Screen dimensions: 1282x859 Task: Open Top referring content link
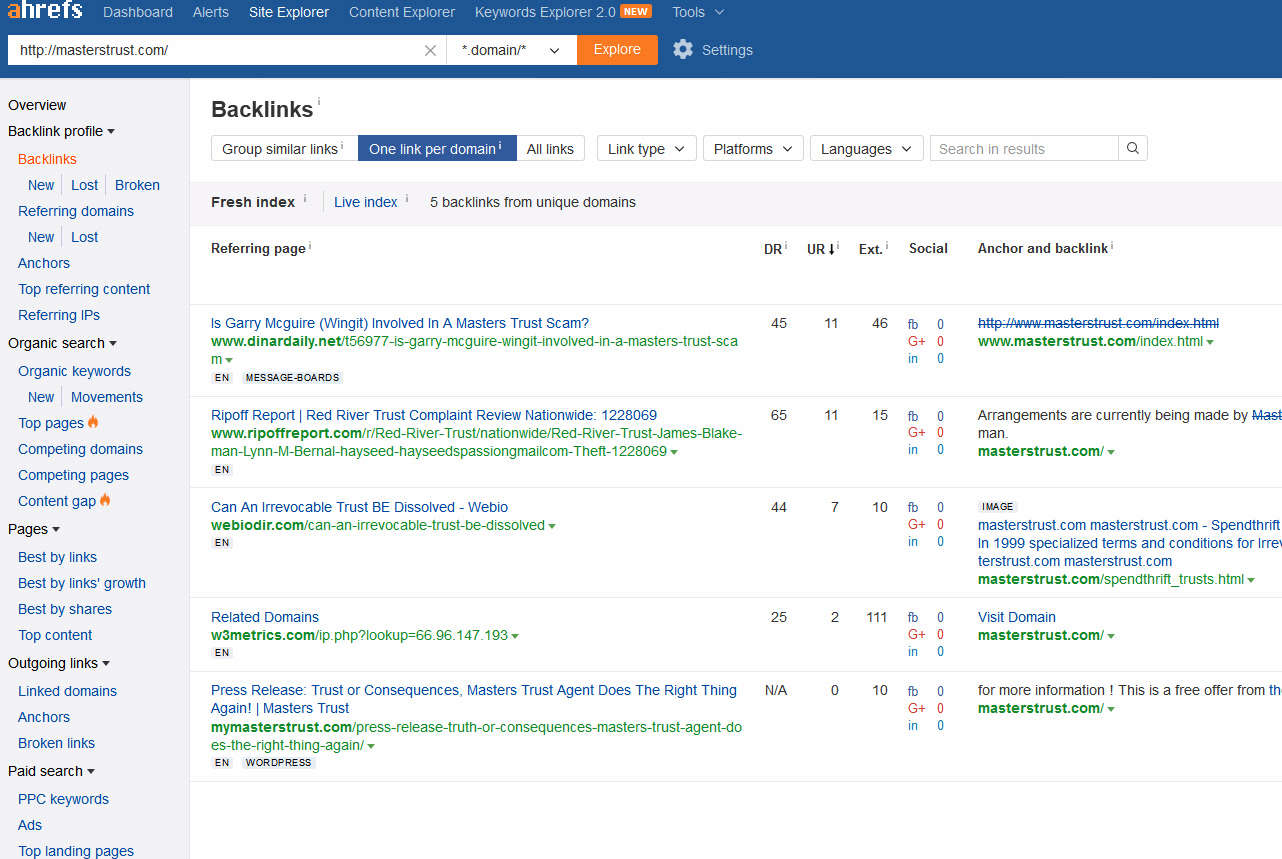click(x=84, y=289)
